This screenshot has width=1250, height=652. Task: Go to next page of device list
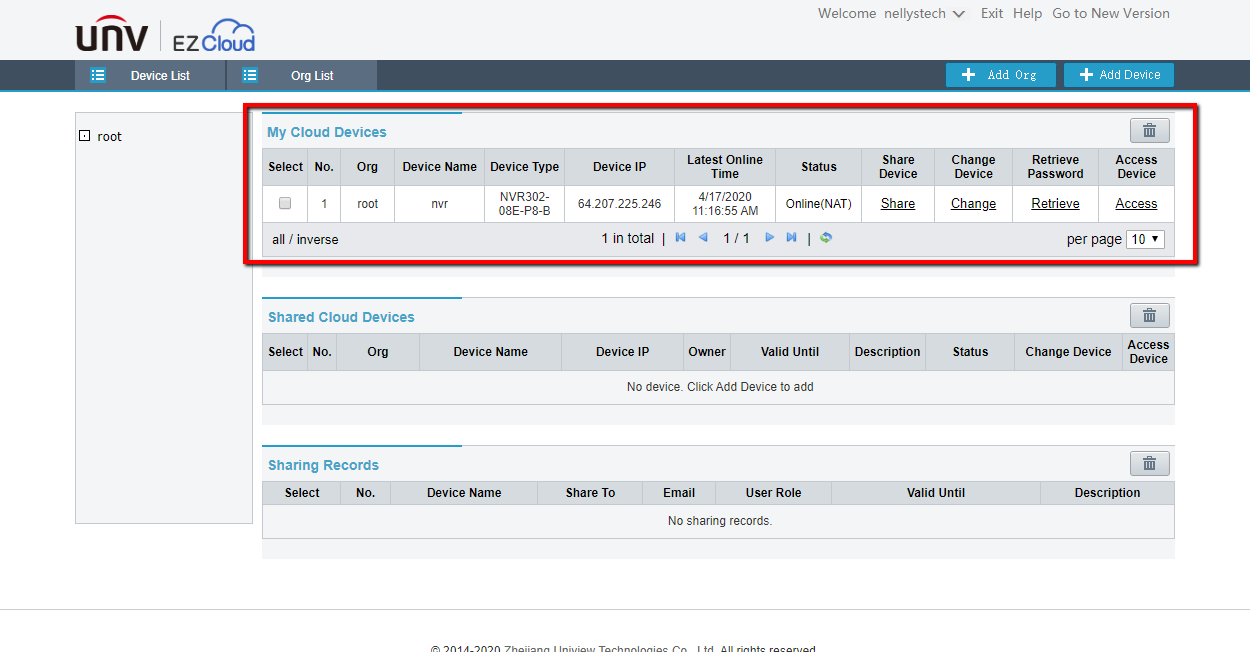click(x=770, y=238)
